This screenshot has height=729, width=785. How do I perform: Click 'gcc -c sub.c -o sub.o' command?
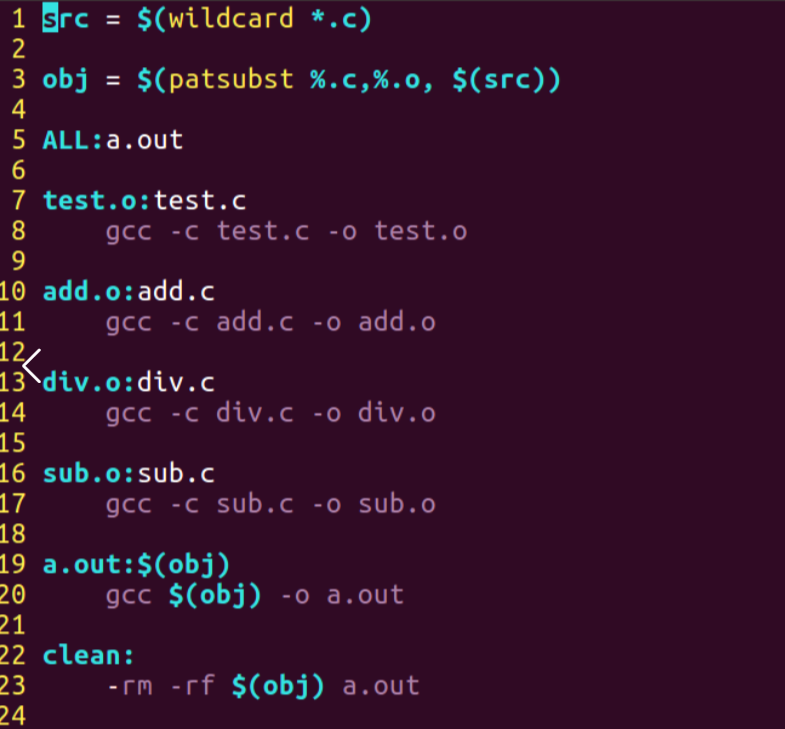click(x=271, y=505)
